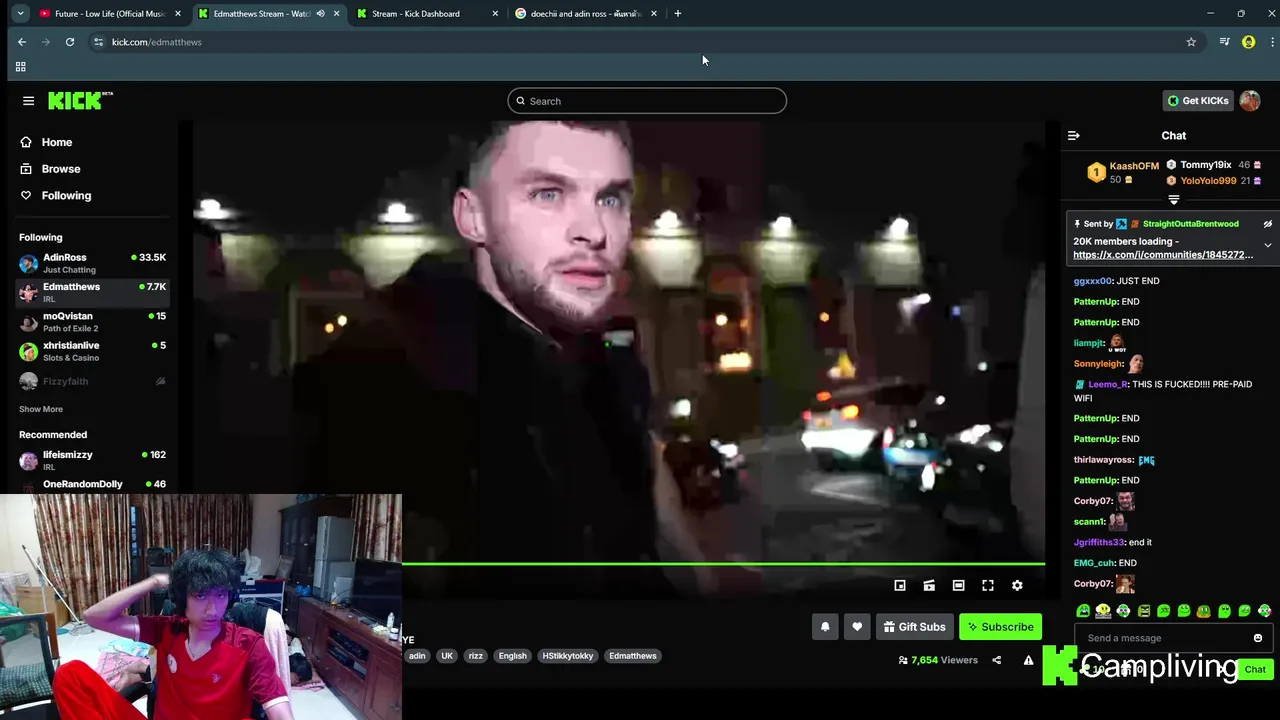Open xhristianlive channel in the sidebar
This screenshot has width=1280, height=720.
coord(92,351)
